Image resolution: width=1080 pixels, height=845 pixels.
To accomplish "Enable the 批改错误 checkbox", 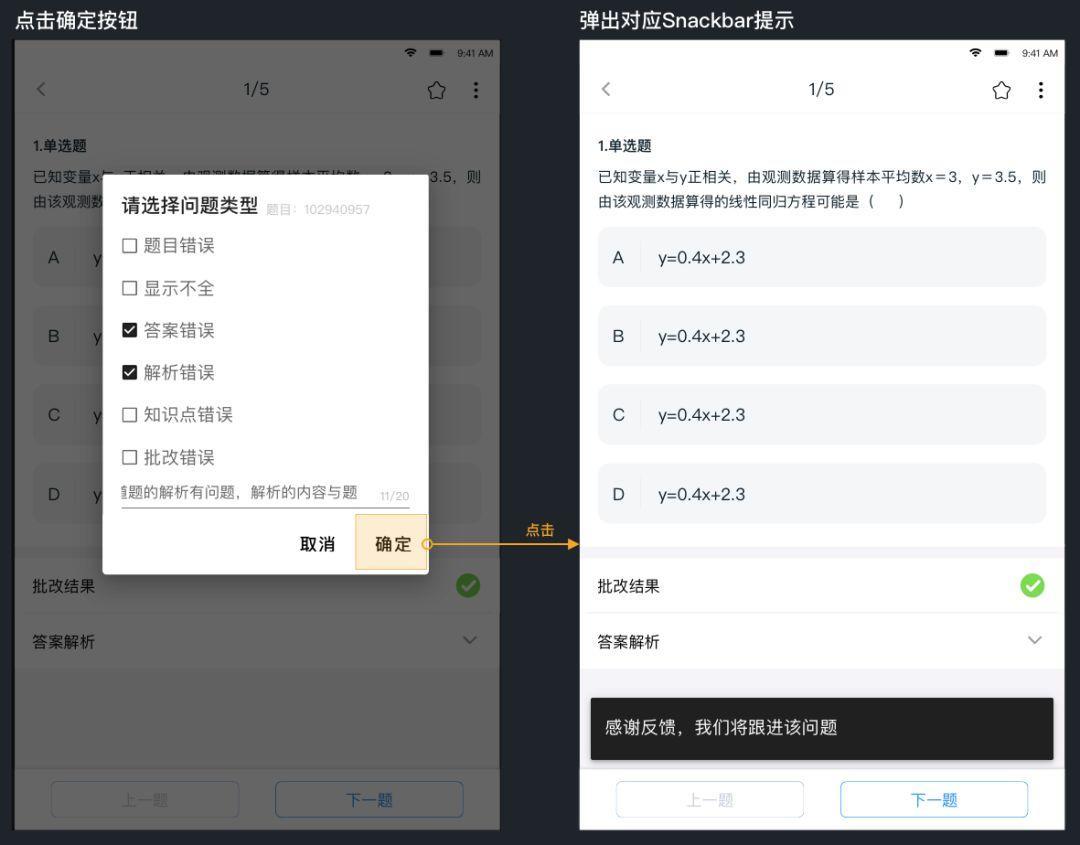I will (129, 457).
